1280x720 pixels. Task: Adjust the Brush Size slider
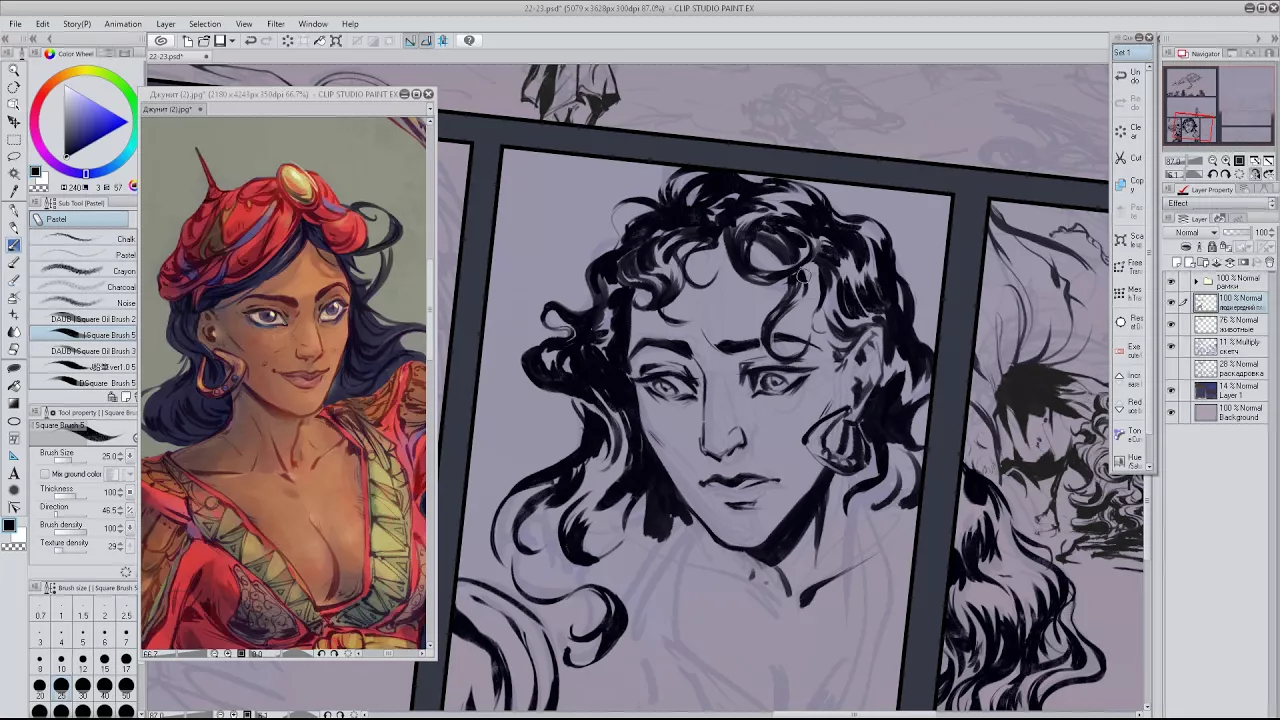click(70, 461)
